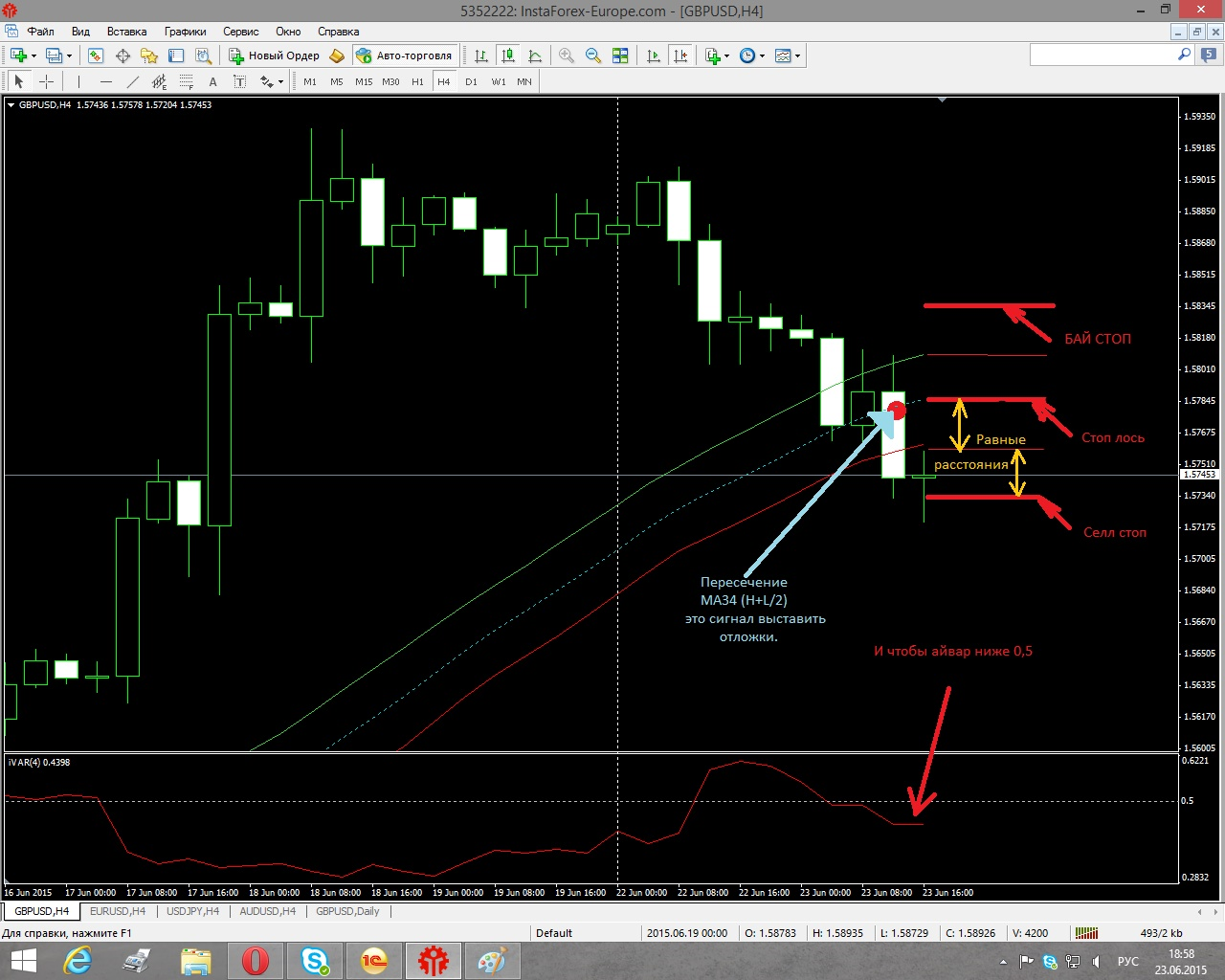Zoom in on the chart

(x=567, y=56)
